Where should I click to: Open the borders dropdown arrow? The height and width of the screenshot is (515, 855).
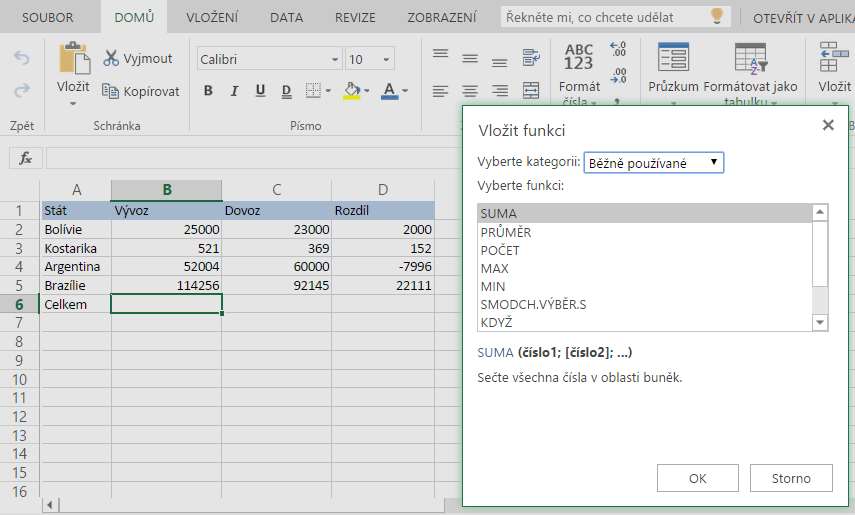pos(328,91)
